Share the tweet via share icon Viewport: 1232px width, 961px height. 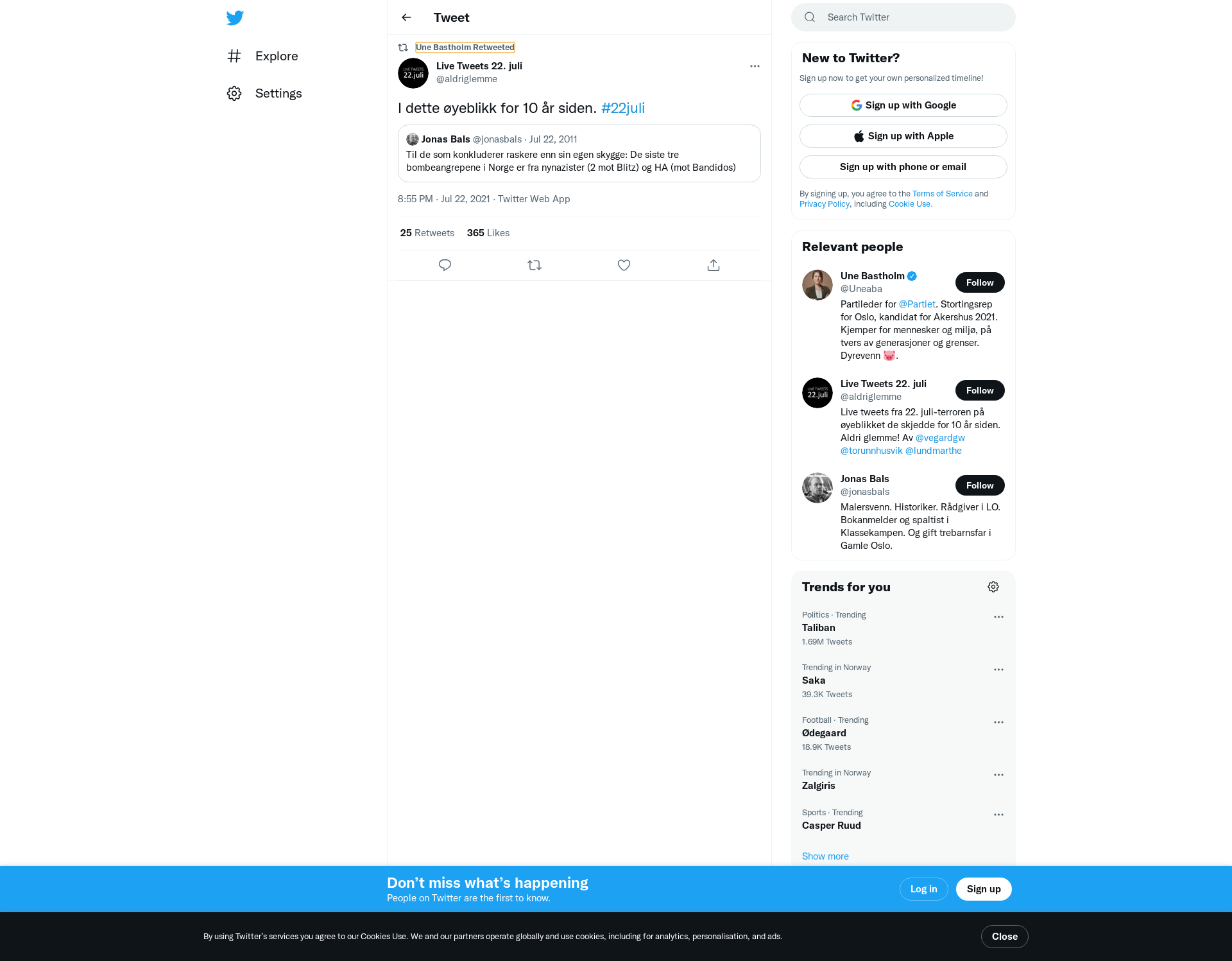[x=714, y=265]
